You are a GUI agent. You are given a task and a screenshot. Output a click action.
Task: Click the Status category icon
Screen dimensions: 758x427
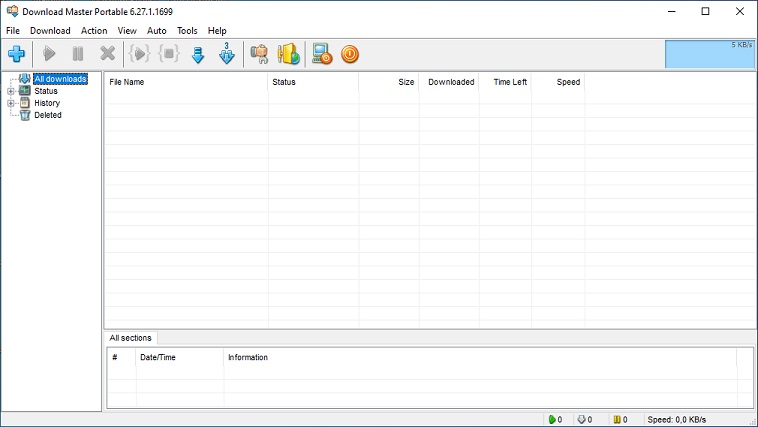[25, 90]
